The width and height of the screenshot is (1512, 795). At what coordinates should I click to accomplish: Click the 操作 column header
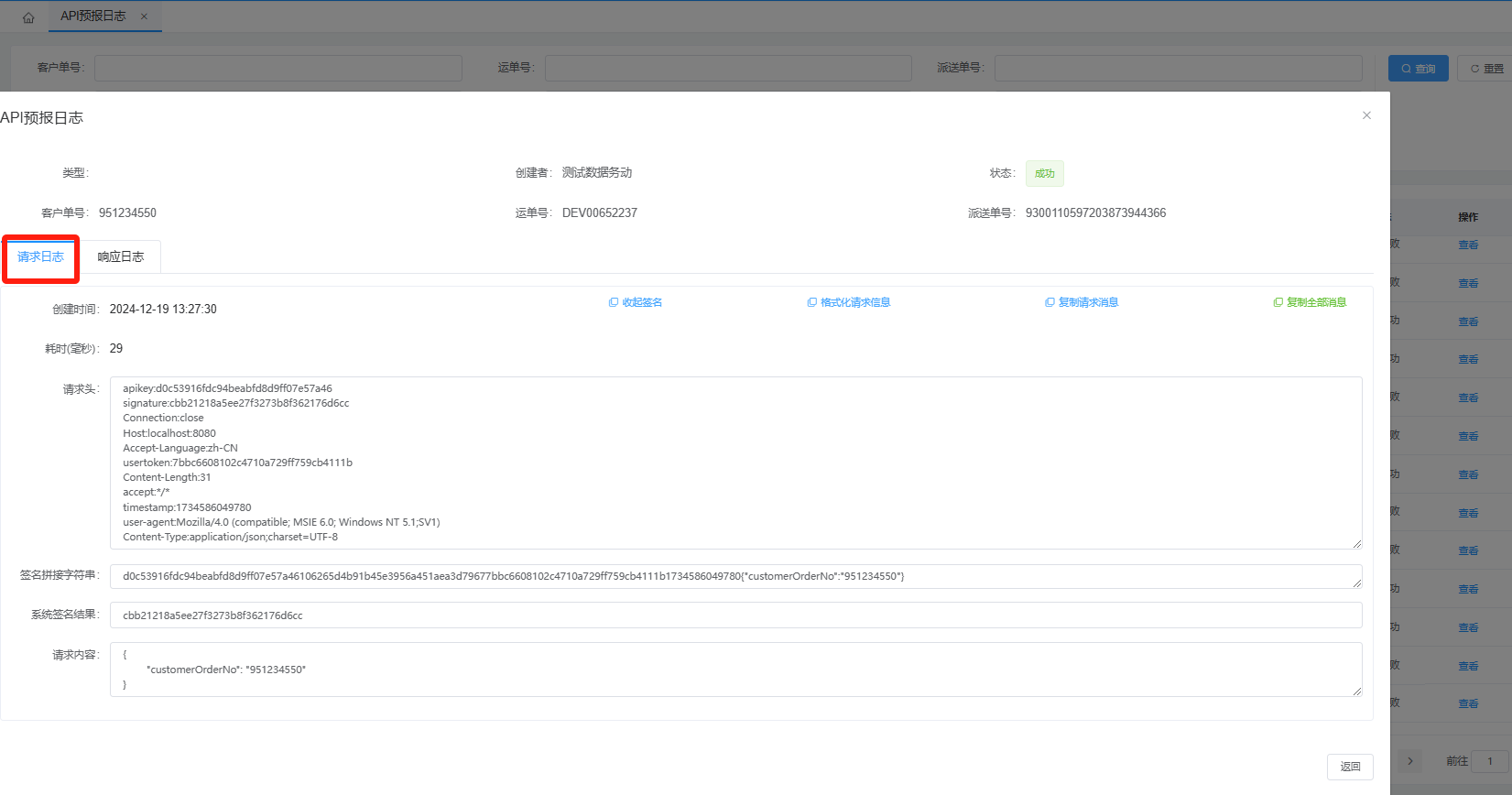pos(1468,217)
